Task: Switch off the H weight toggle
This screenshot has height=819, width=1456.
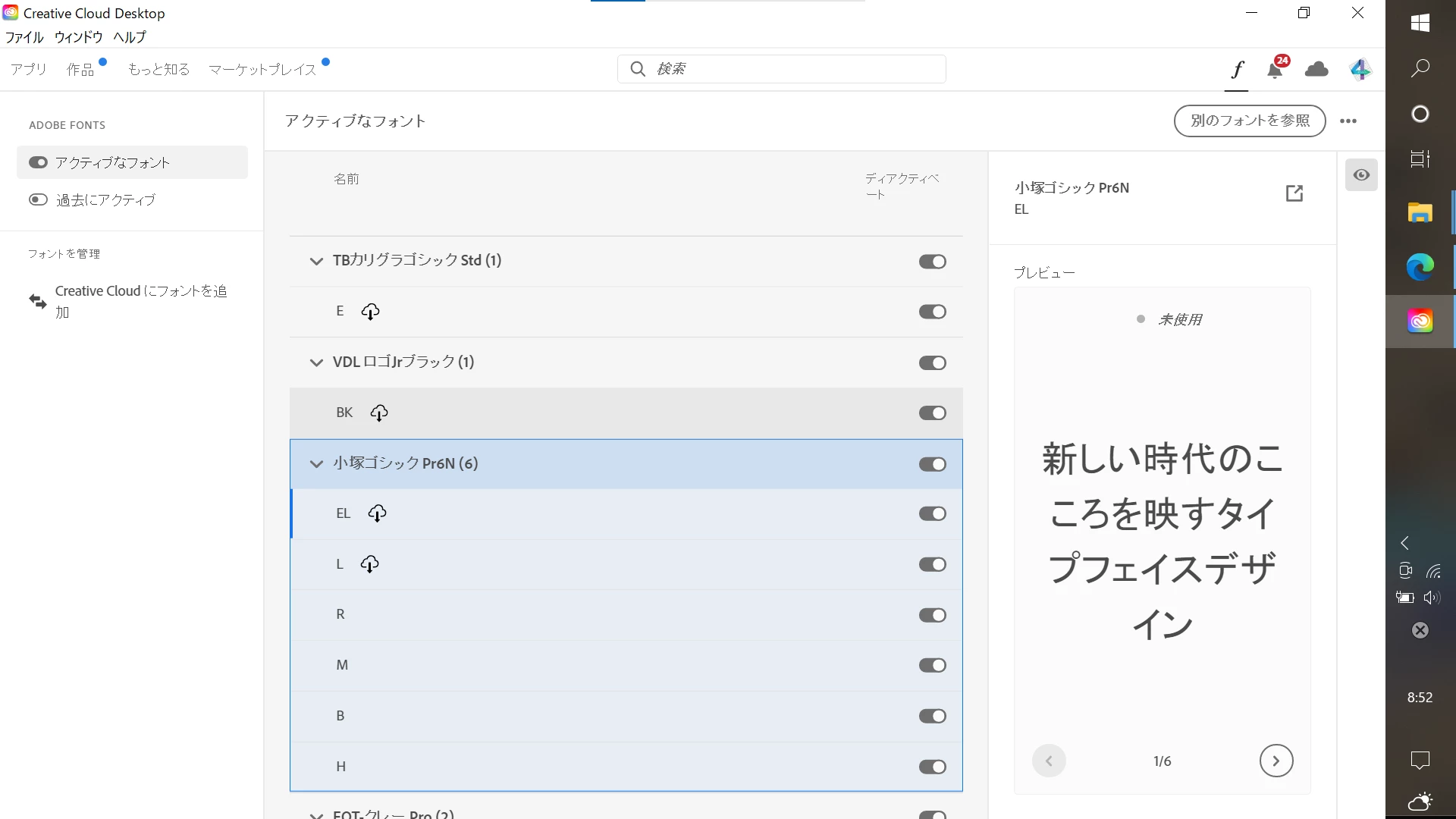Action: 932,767
